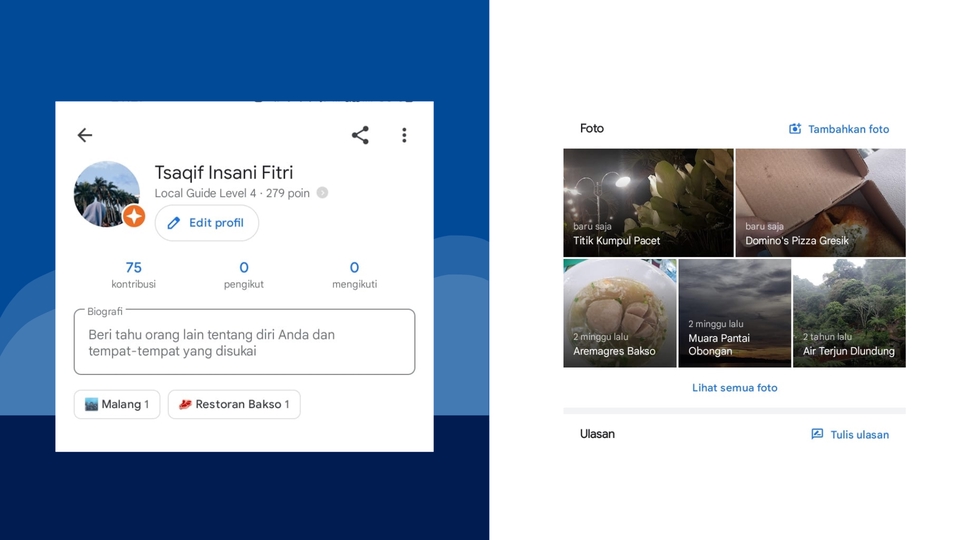The height and width of the screenshot is (540, 960).
Task: Click the Tulis ulasan review icon
Action: tap(817, 434)
